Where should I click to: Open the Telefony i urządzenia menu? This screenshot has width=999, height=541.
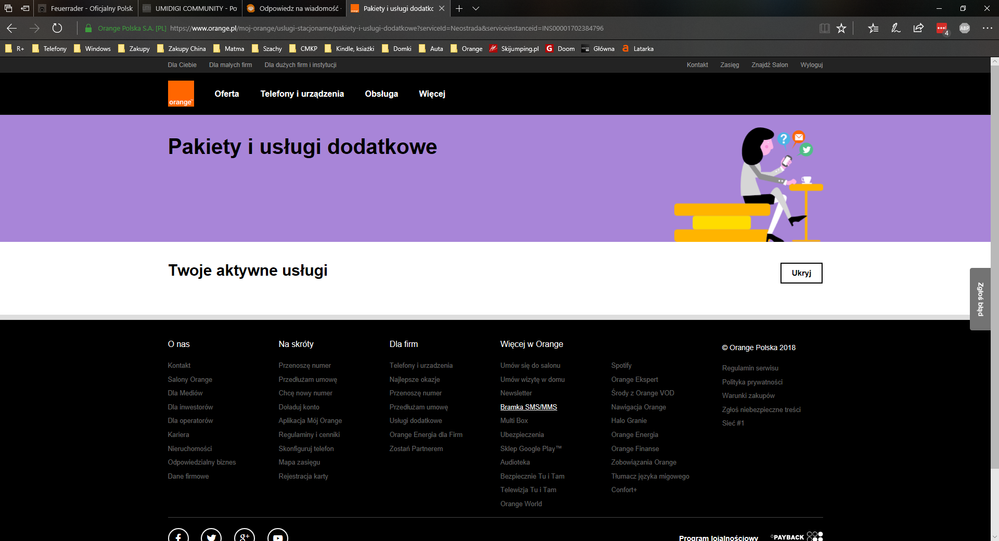pyautogui.click(x=302, y=94)
